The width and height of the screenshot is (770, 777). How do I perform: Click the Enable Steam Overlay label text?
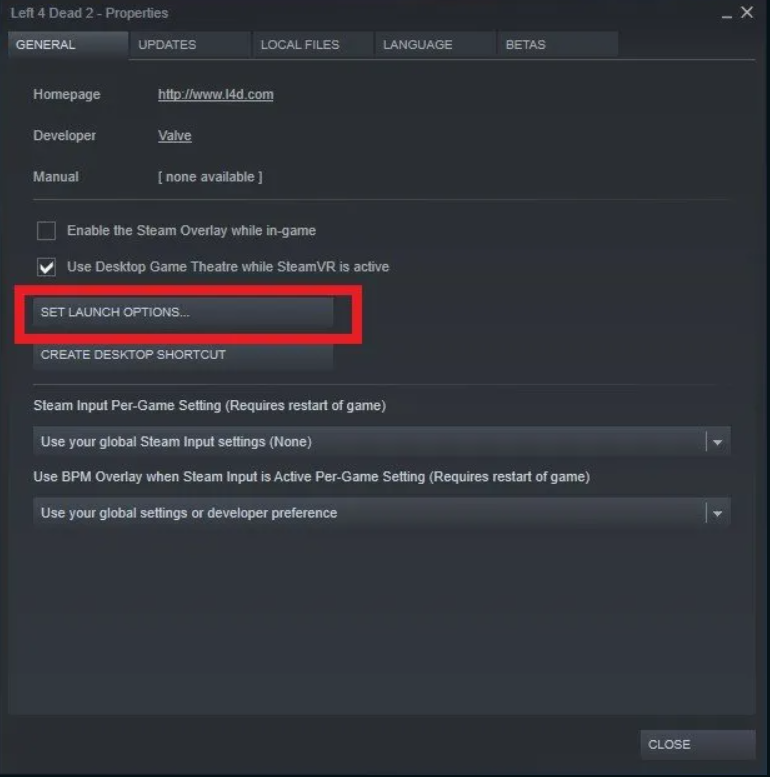[x=191, y=230]
